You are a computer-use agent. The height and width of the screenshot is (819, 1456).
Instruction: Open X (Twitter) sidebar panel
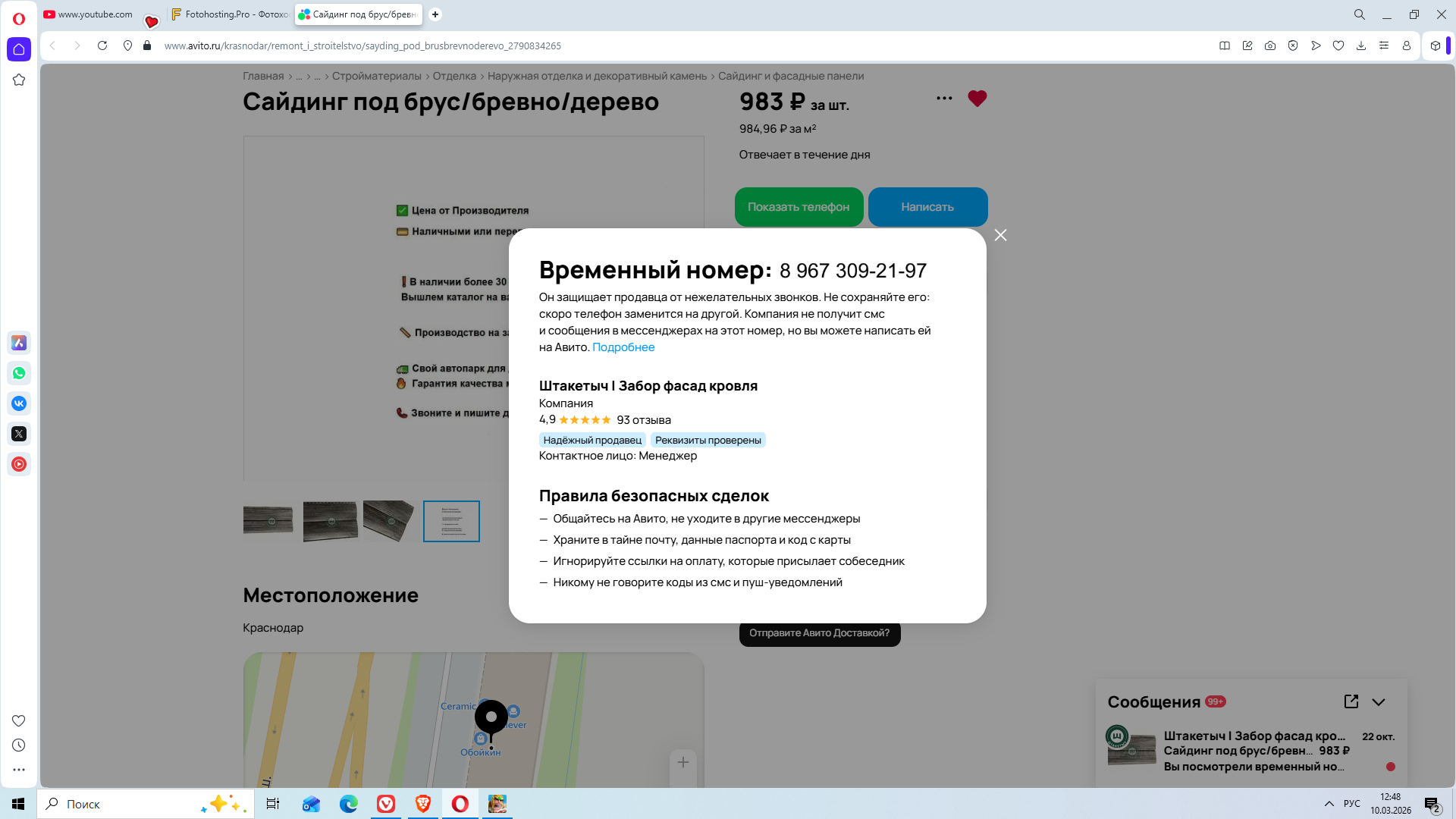[x=19, y=434]
